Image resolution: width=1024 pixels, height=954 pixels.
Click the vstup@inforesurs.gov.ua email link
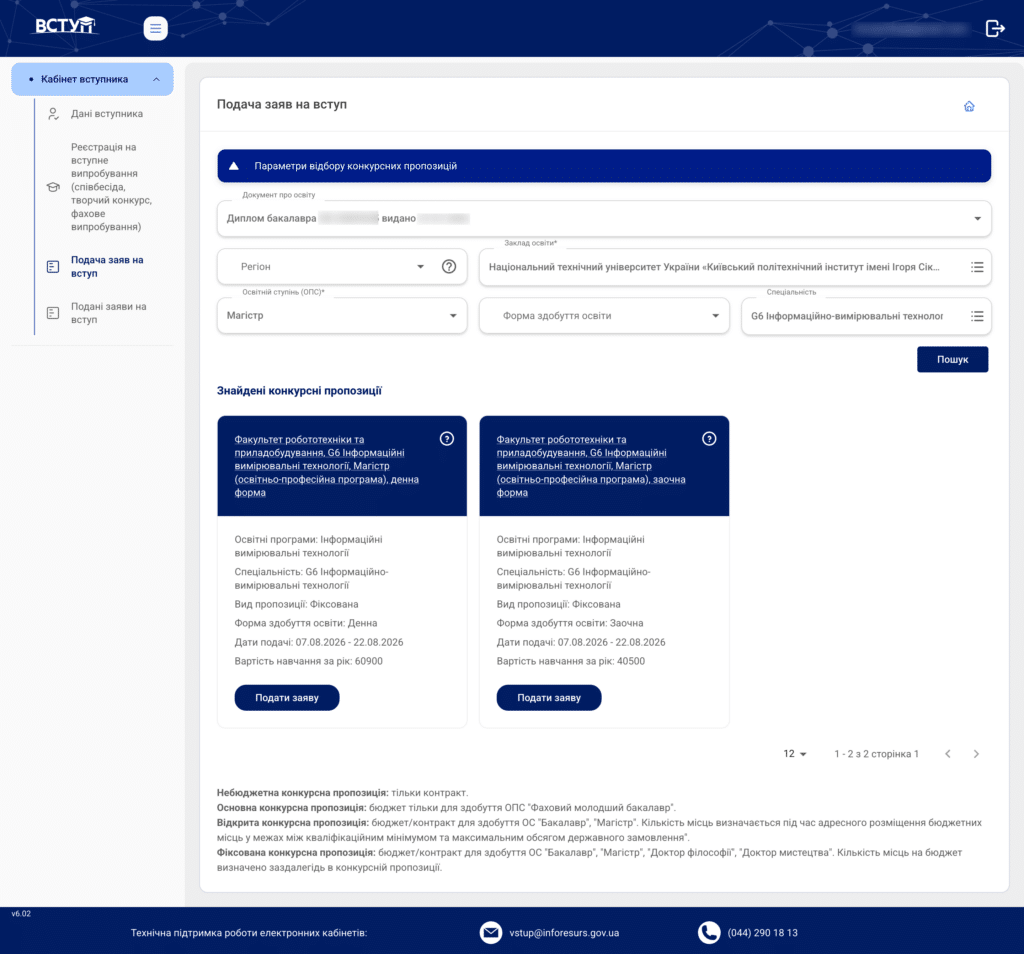[x=564, y=932]
